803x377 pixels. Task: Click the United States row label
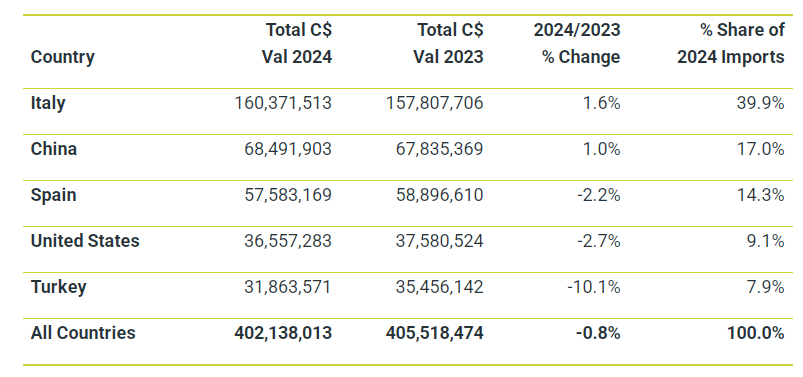point(85,241)
